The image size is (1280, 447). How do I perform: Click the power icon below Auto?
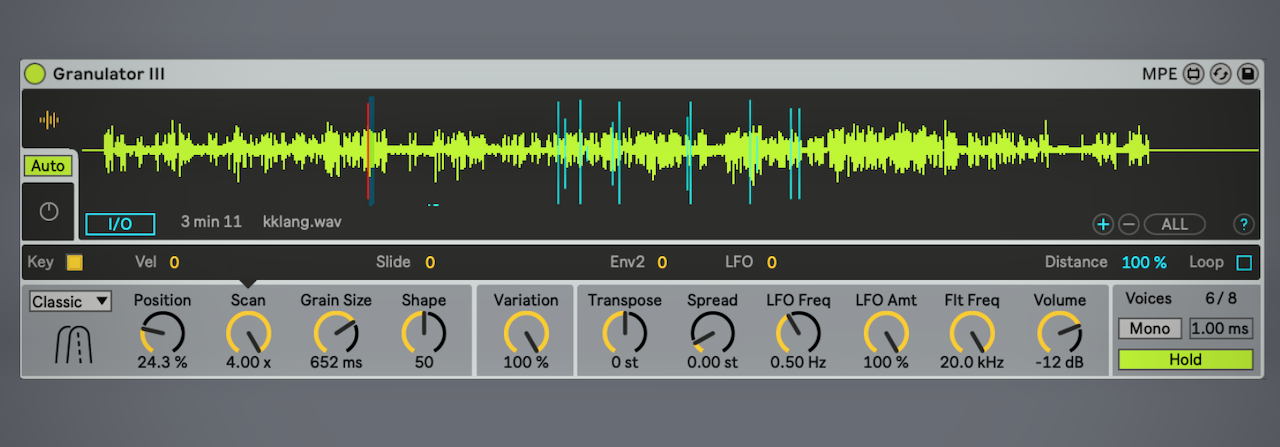49,212
